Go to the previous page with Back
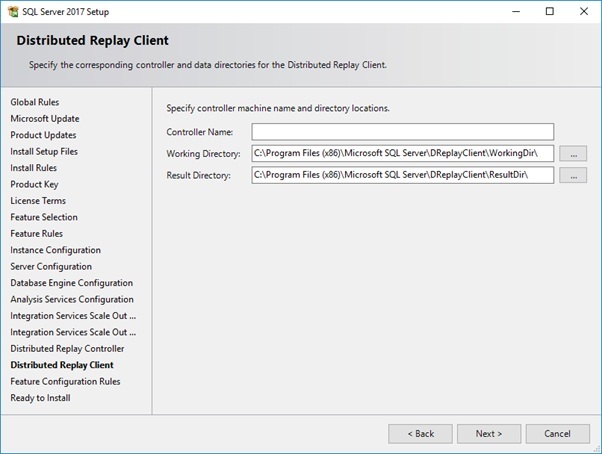Image resolution: width=602 pixels, height=454 pixels. [420, 434]
